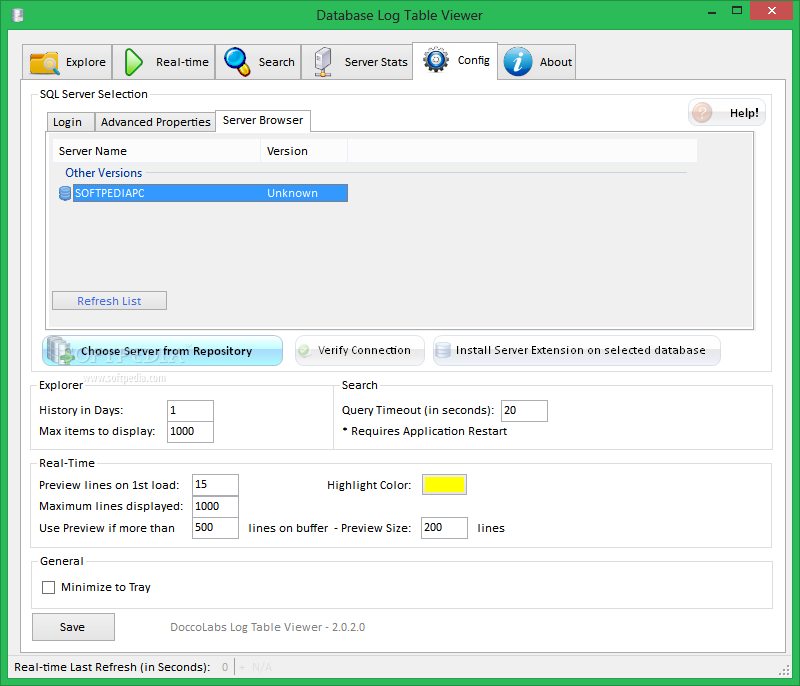Click the Install Server Extension database icon

pos(443,350)
